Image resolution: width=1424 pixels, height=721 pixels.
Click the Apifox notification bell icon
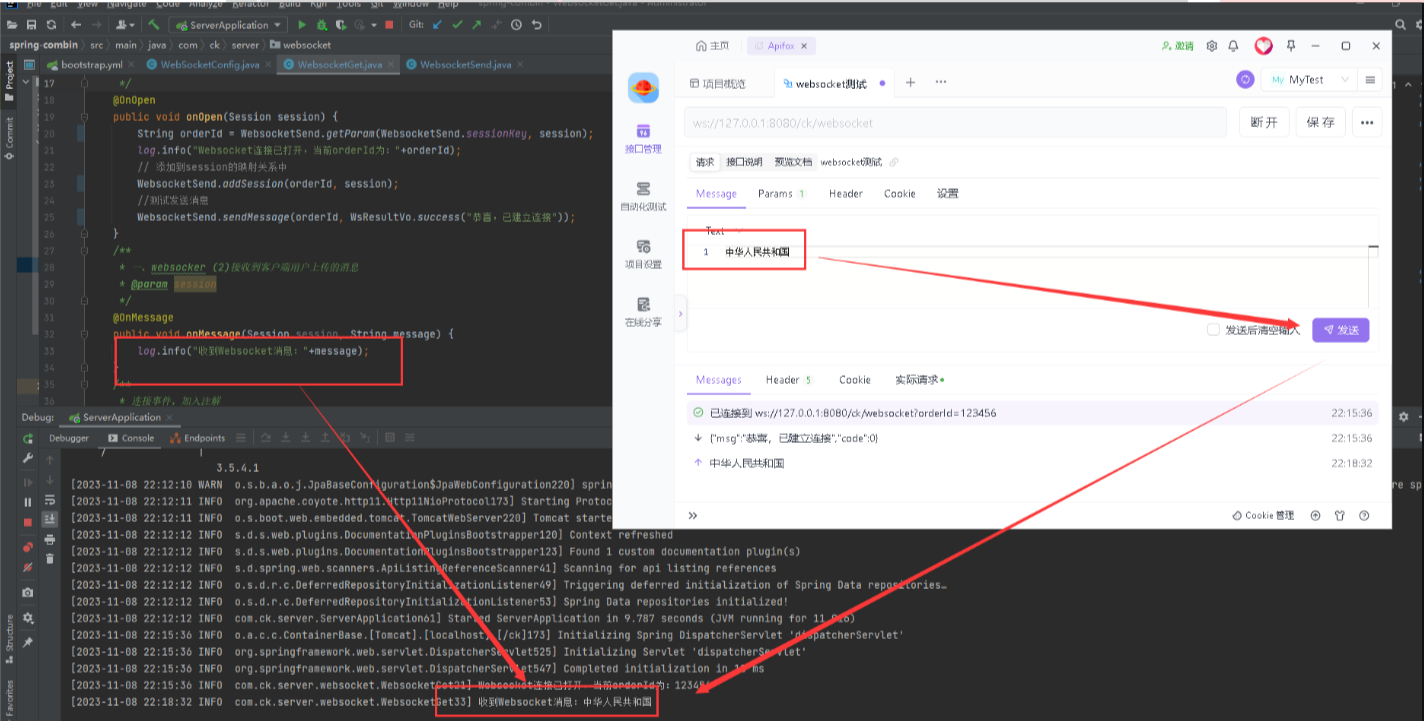(1233, 46)
